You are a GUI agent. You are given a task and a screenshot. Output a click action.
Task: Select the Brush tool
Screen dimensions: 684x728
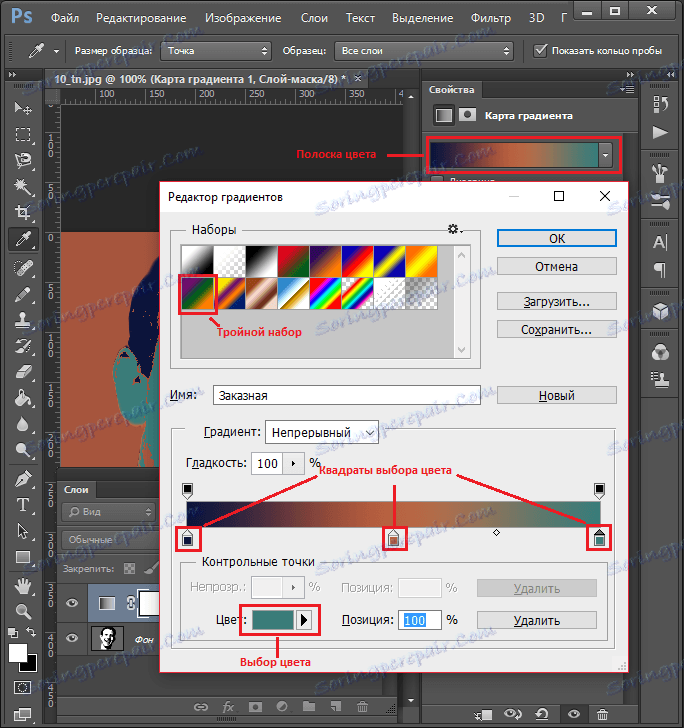tap(23, 294)
